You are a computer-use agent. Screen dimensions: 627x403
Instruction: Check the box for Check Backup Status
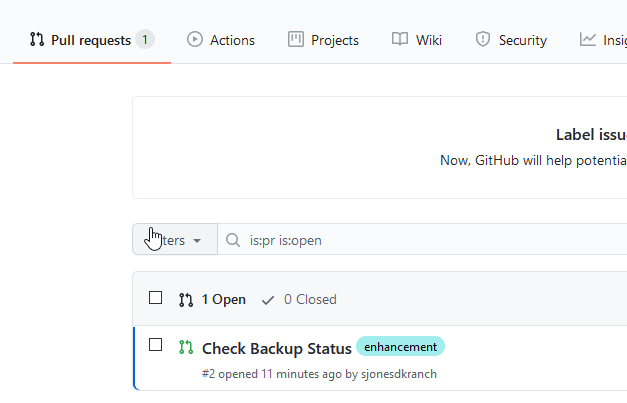[x=155, y=345]
